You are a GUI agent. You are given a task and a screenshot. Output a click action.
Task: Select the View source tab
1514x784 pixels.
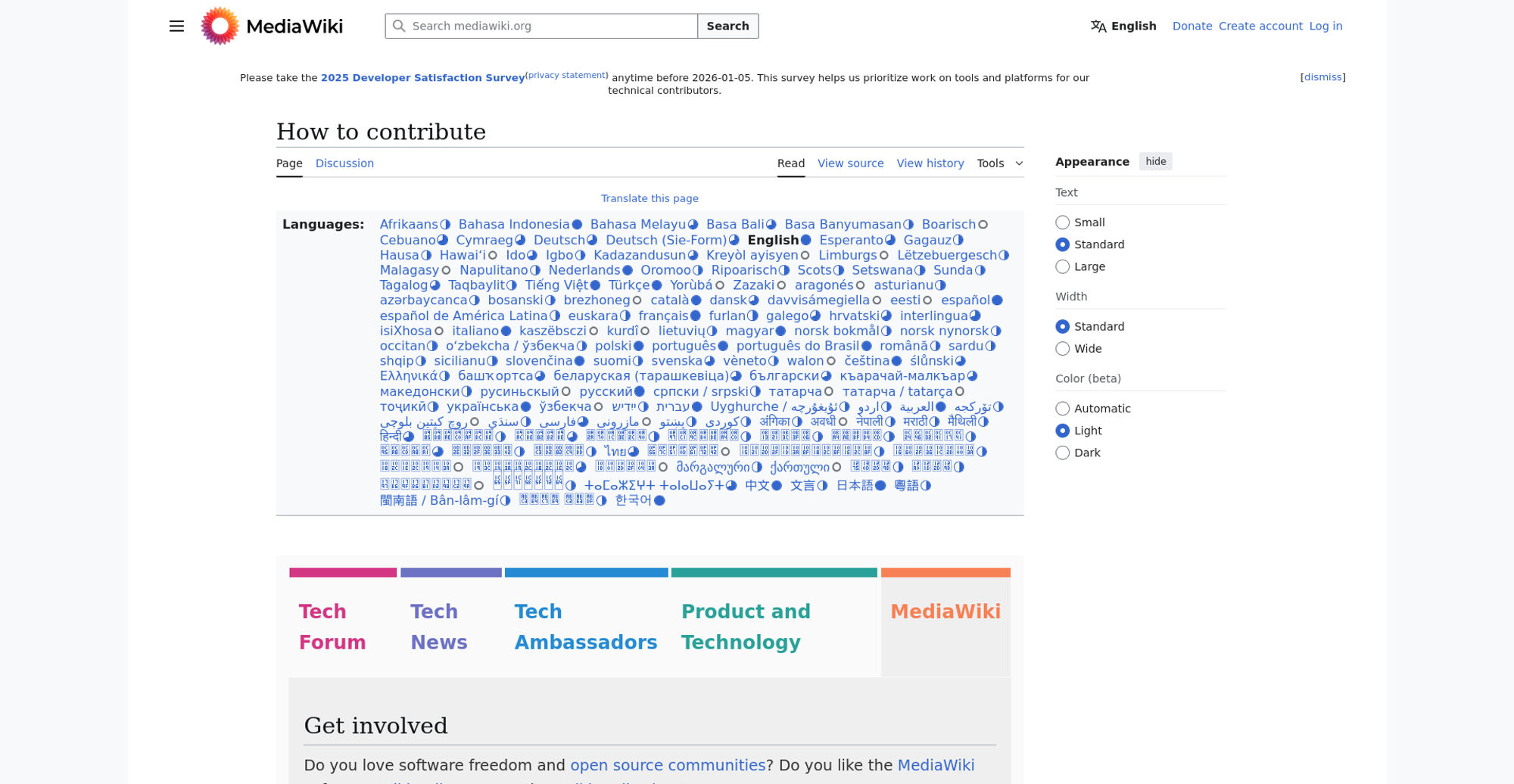tap(850, 163)
